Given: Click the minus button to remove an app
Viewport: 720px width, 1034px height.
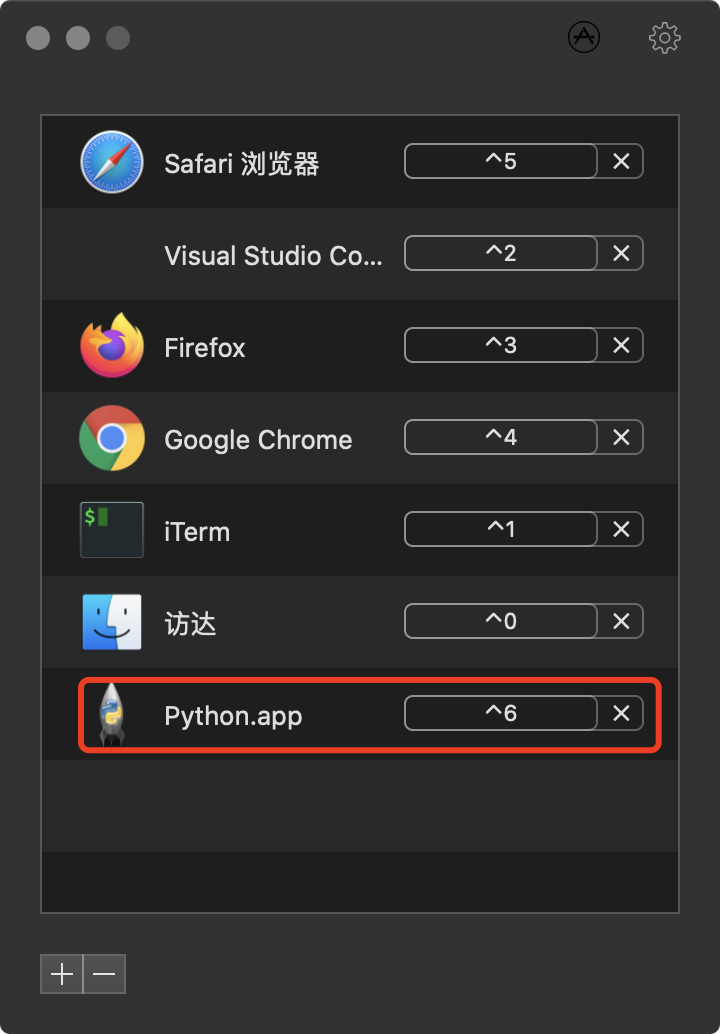Looking at the screenshot, I should coord(104,974).
